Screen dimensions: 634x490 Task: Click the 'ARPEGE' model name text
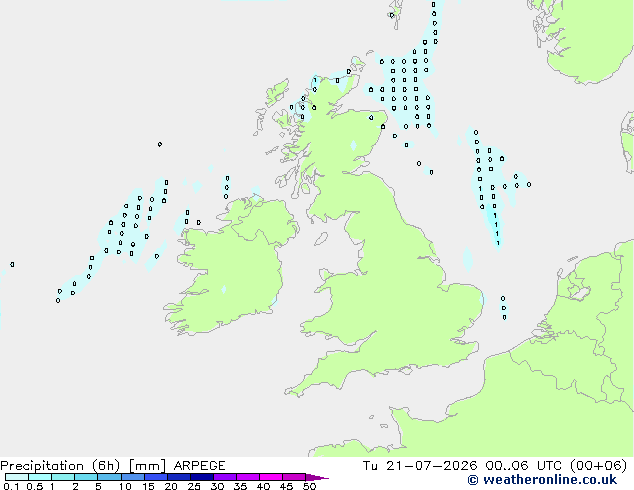click(x=199, y=466)
